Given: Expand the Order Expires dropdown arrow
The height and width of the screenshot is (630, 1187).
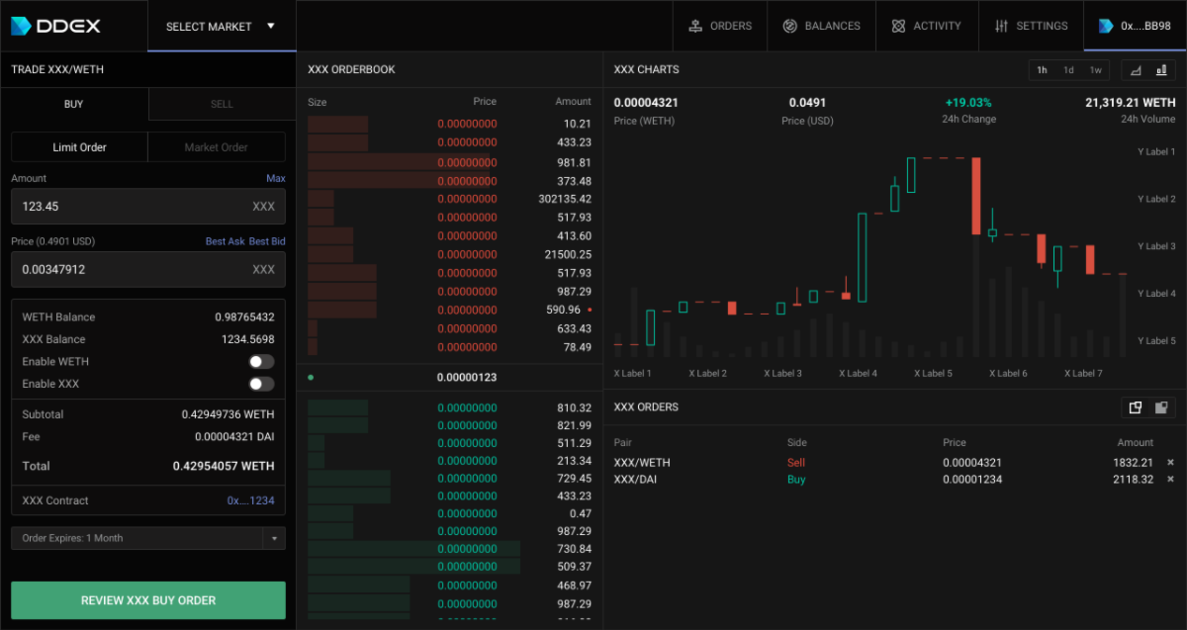Looking at the screenshot, I should (274, 538).
